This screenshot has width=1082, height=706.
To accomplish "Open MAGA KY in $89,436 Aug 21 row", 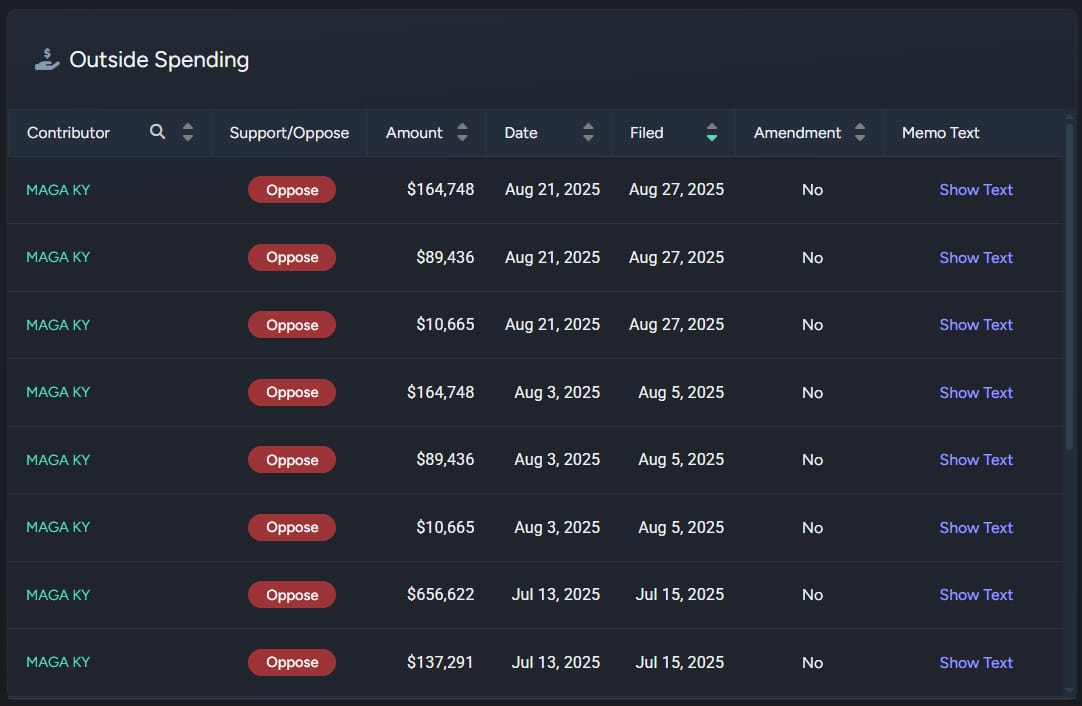I will 58,257.
